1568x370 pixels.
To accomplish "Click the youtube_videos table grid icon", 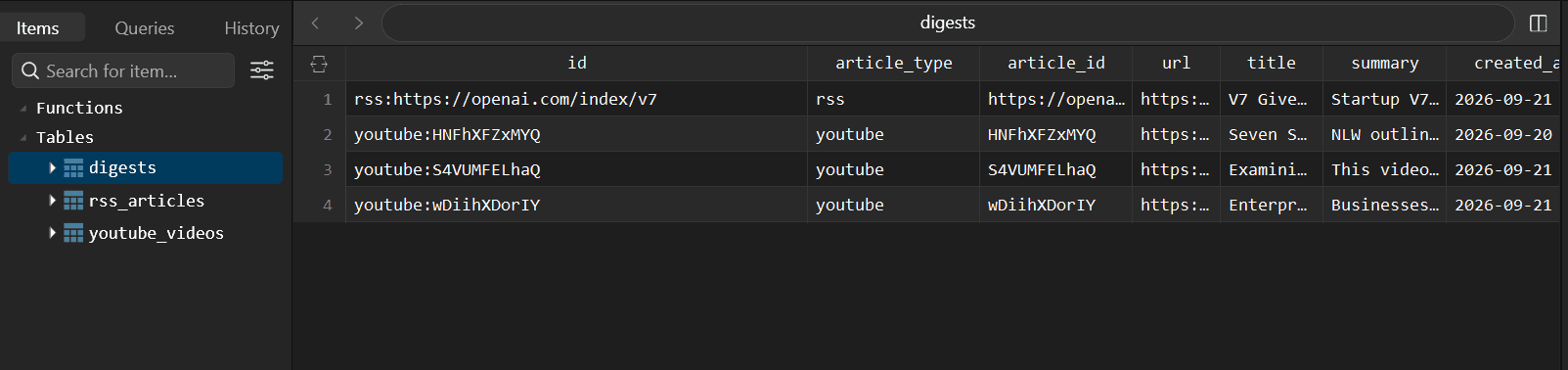I will 73,233.
